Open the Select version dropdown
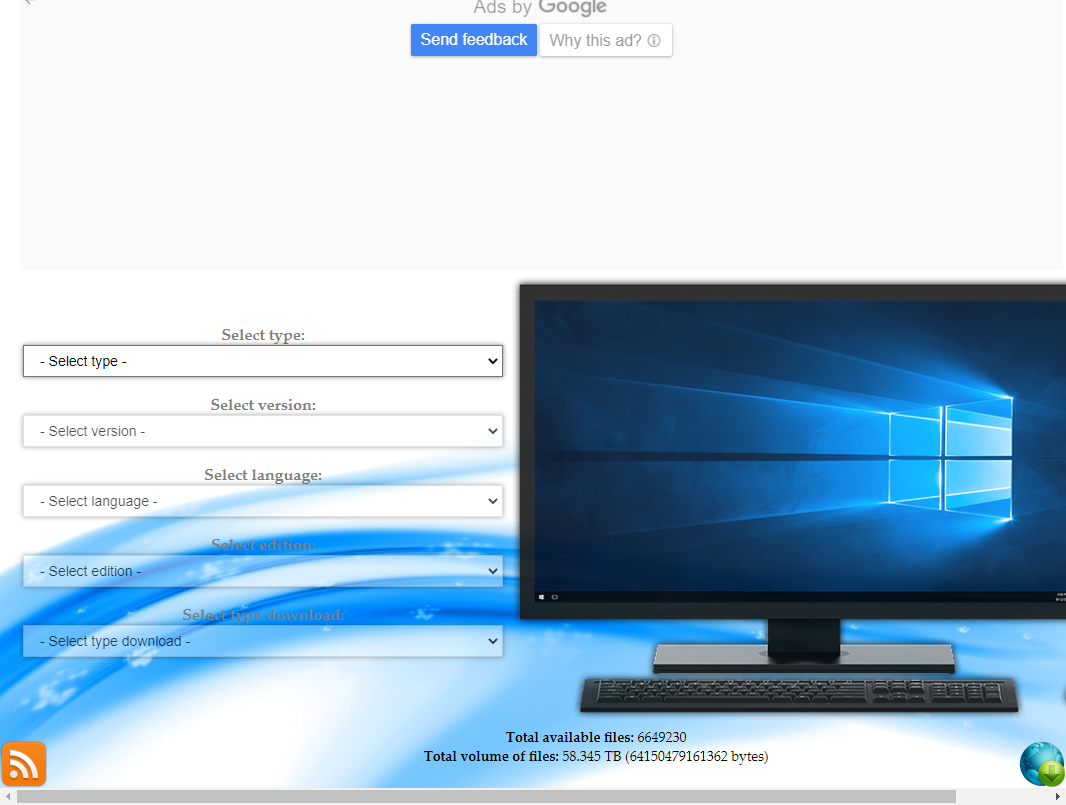The height and width of the screenshot is (805, 1066). click(x=263, y=431)
